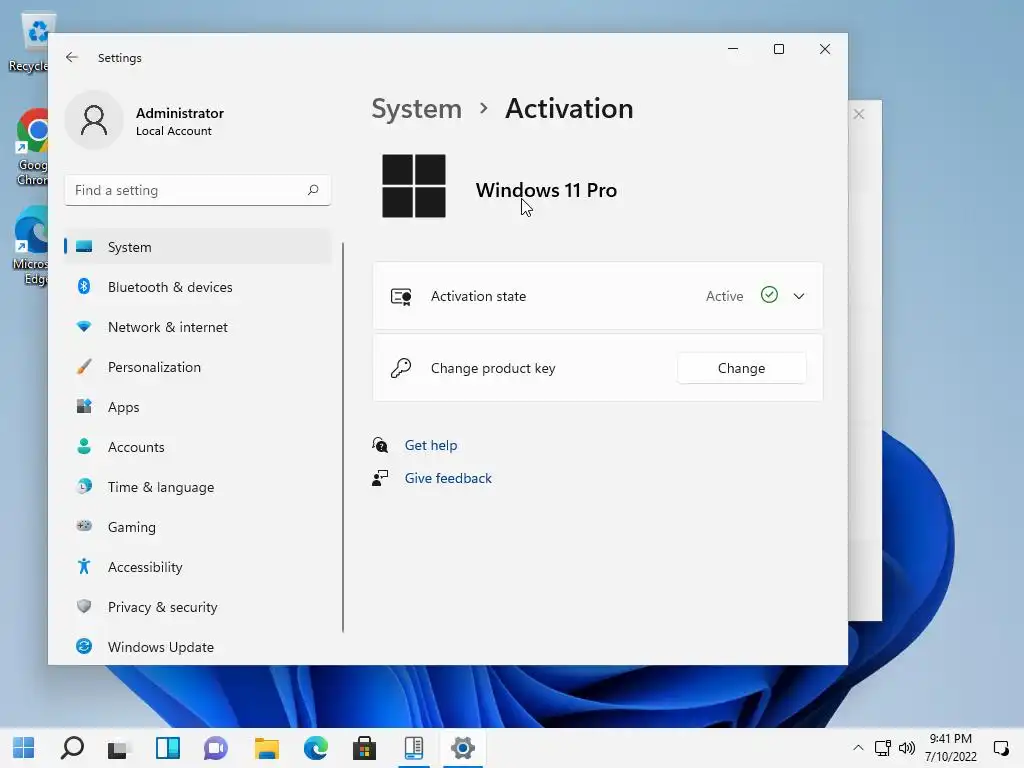The image size is (1024, 768).
Task: Click the Get help headset icon
Action: click(x=380, y=445)
